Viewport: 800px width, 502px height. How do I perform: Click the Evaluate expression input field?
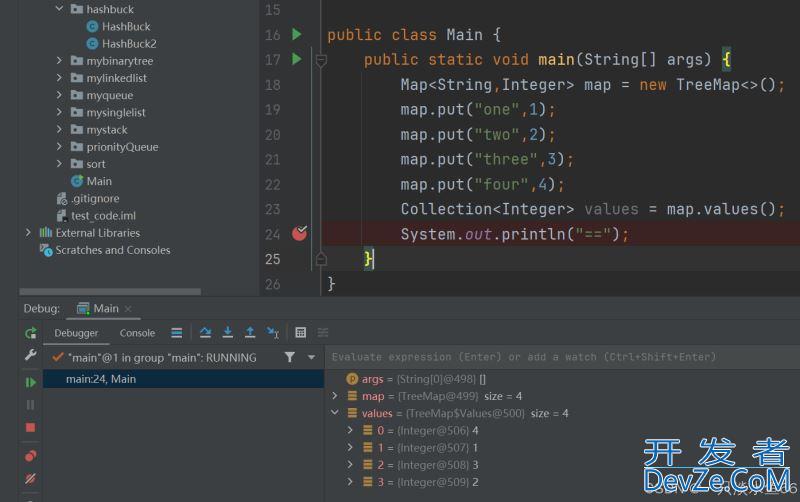[561, 357]
